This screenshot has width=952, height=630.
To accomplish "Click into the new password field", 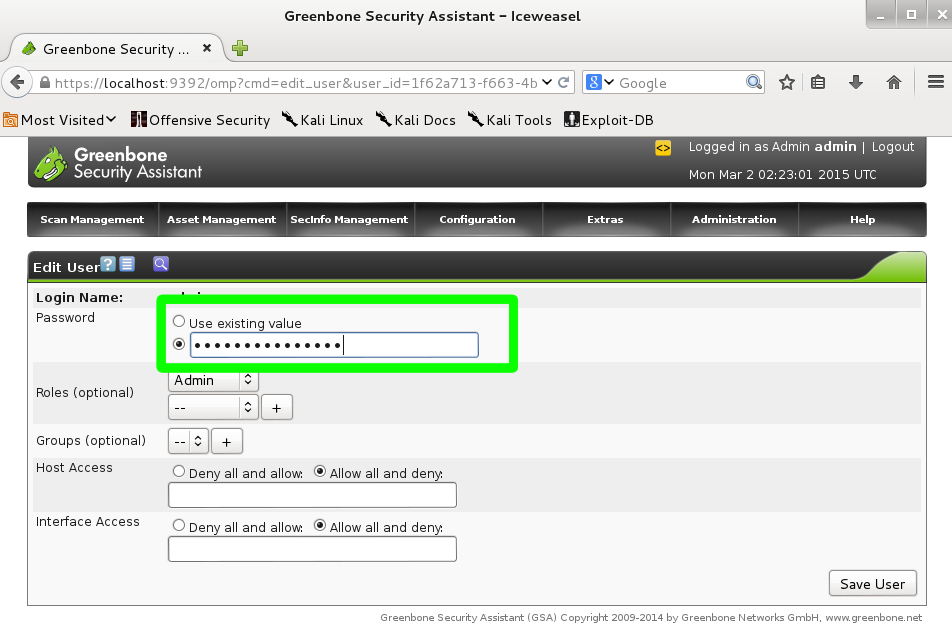I will click(334, 345).
